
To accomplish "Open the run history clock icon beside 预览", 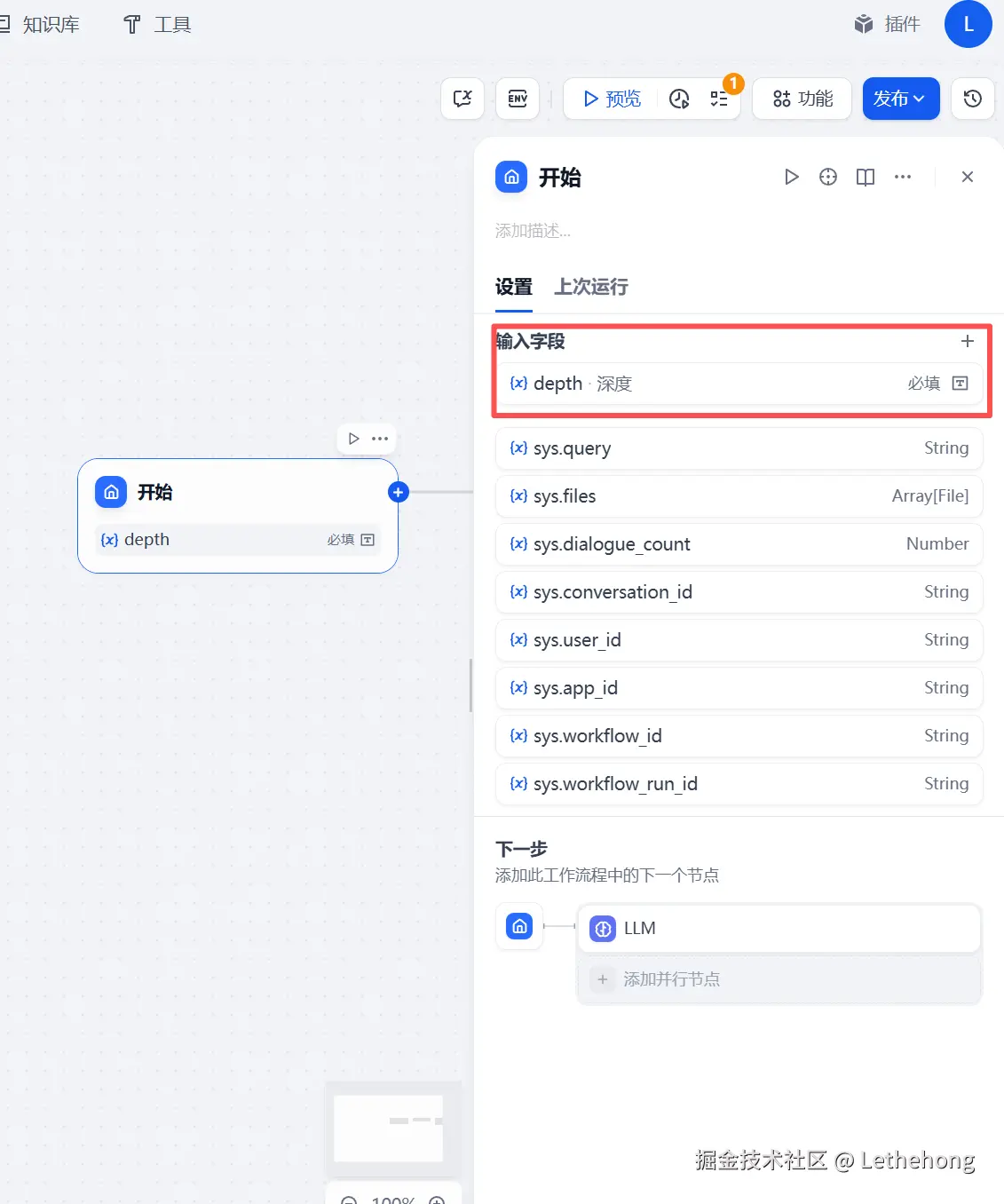I will pyautogui.click(x=679, y=99).
